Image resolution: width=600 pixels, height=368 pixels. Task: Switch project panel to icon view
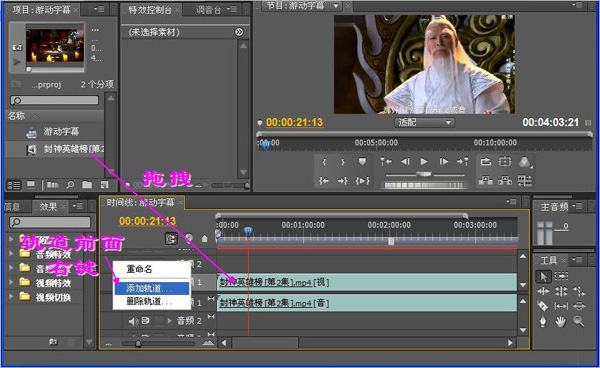pos(31,185)
